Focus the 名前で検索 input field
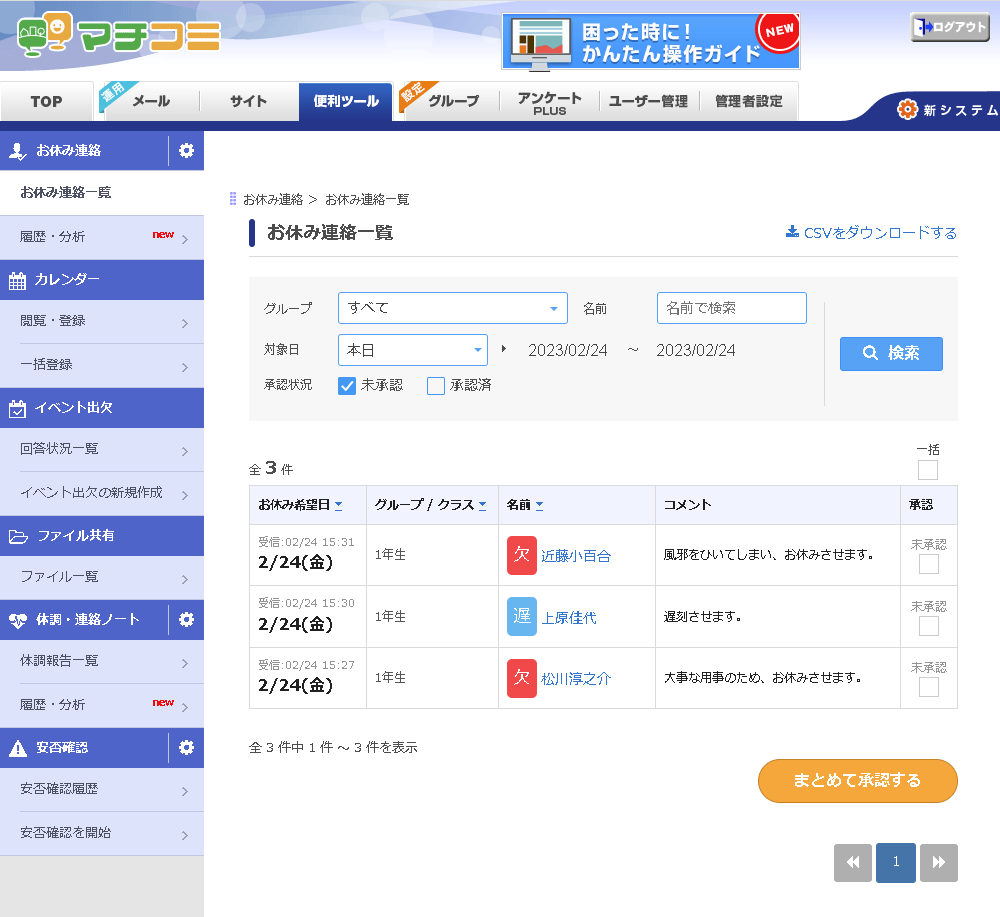Viewport: 1000px width, 917px height. [732, 308]
